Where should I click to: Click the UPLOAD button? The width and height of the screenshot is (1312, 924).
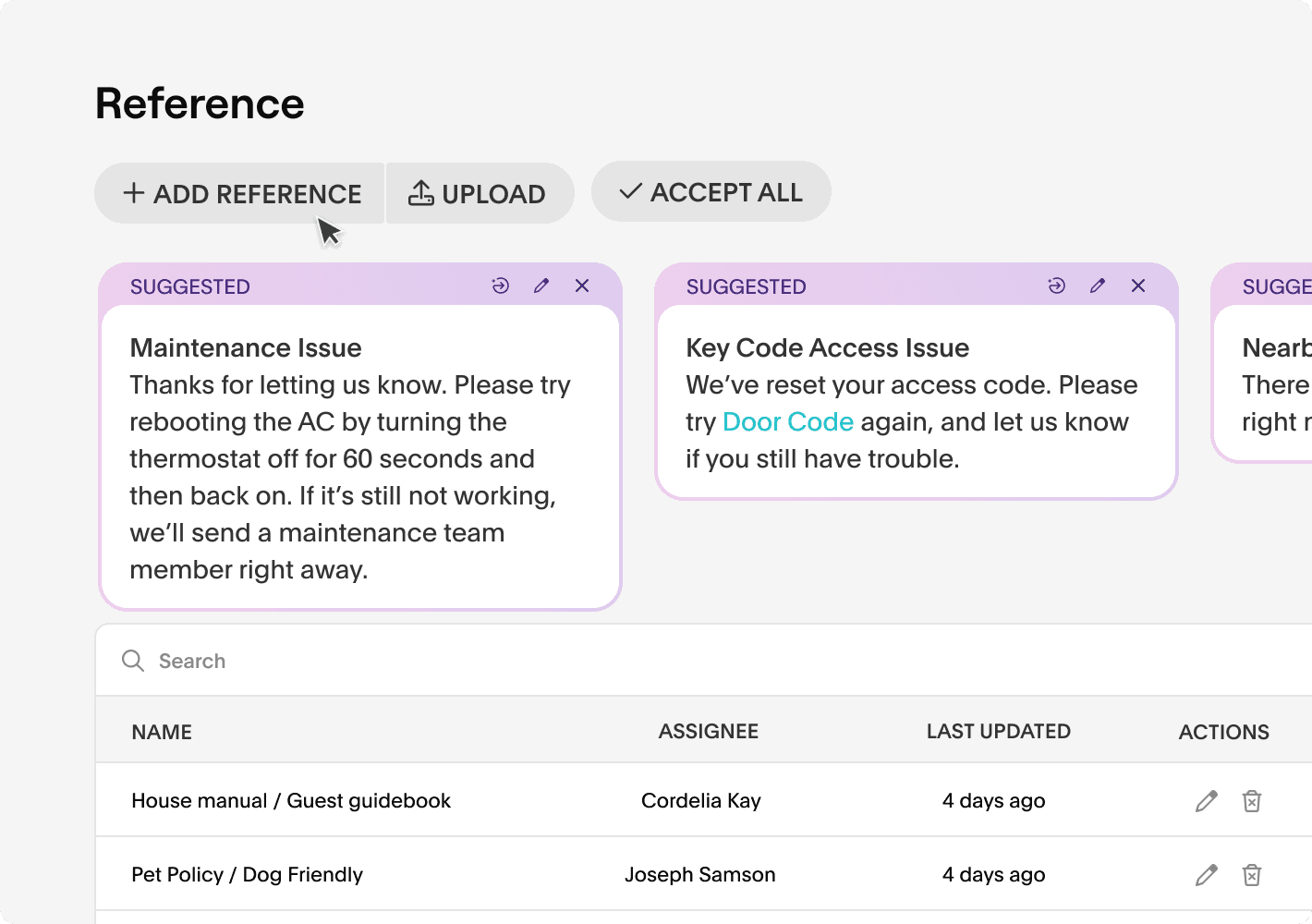(x=480, y=193)
